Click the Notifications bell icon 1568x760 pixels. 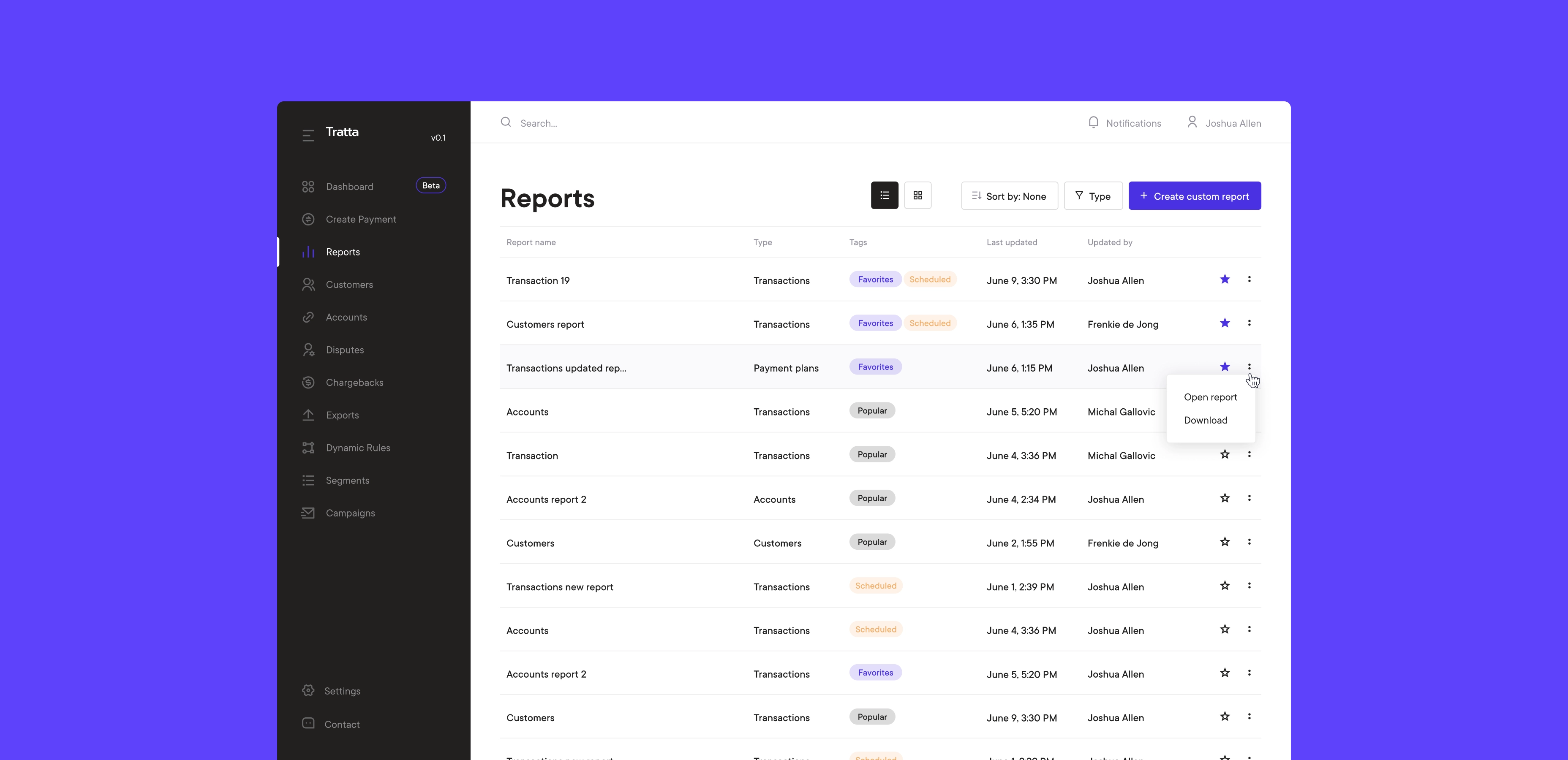(1093, 122)
